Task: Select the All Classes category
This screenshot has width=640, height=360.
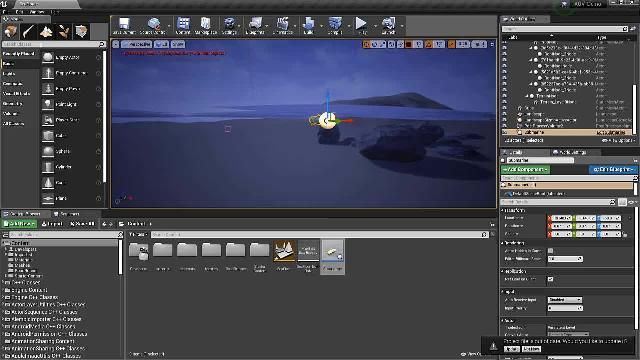Action: pyautogui.click(x=13, y=123)
